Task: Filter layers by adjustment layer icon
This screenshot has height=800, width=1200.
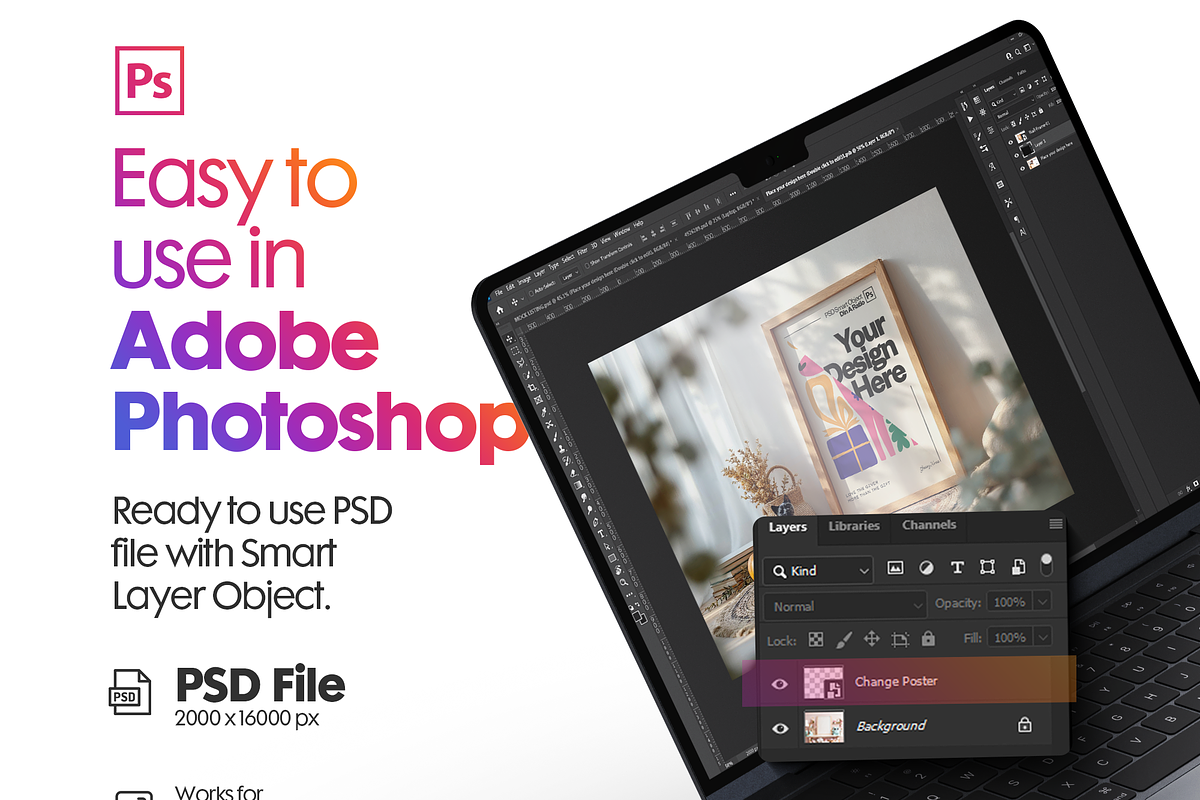Action: pyautogui.click(x=926, y=568)
